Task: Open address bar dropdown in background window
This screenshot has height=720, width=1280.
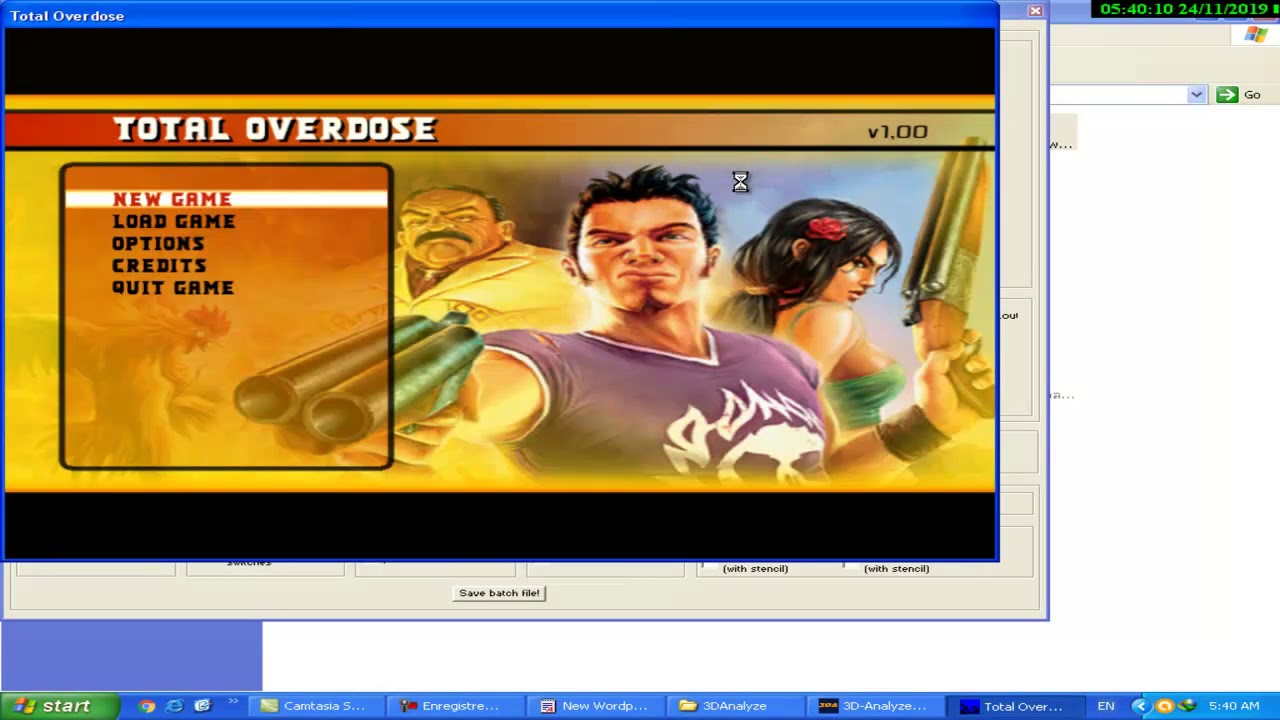Action: pyautogui.click(x=1196, y=94)
